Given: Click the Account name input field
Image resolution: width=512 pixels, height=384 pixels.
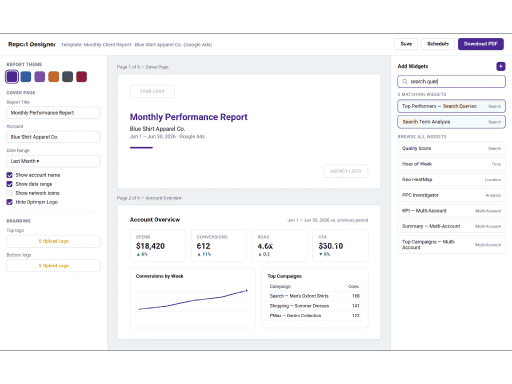Looking at the screenshot, I should click(x=53, y=137).
